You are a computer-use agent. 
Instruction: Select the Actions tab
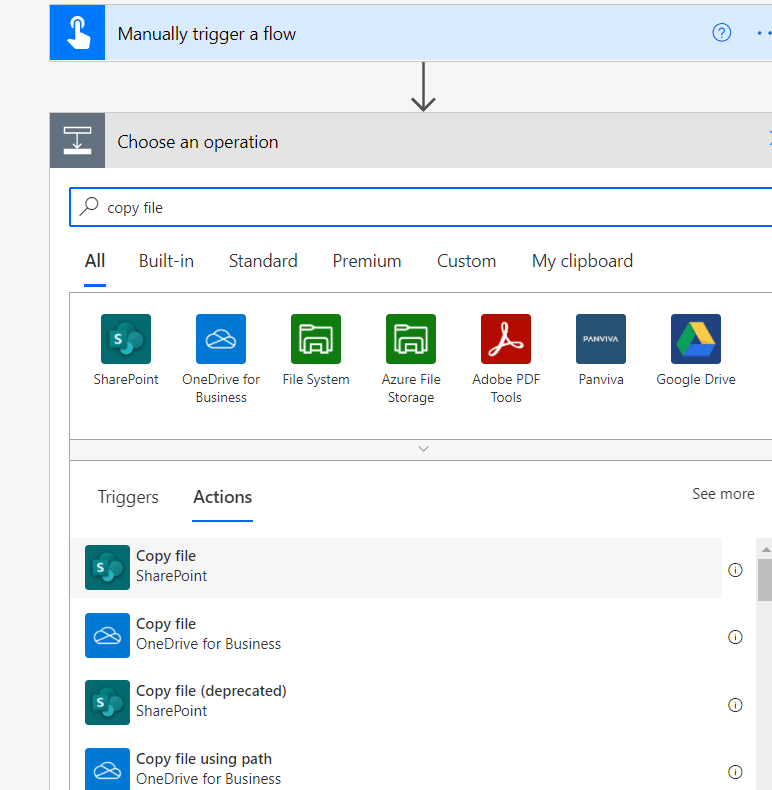coord(223,497)
